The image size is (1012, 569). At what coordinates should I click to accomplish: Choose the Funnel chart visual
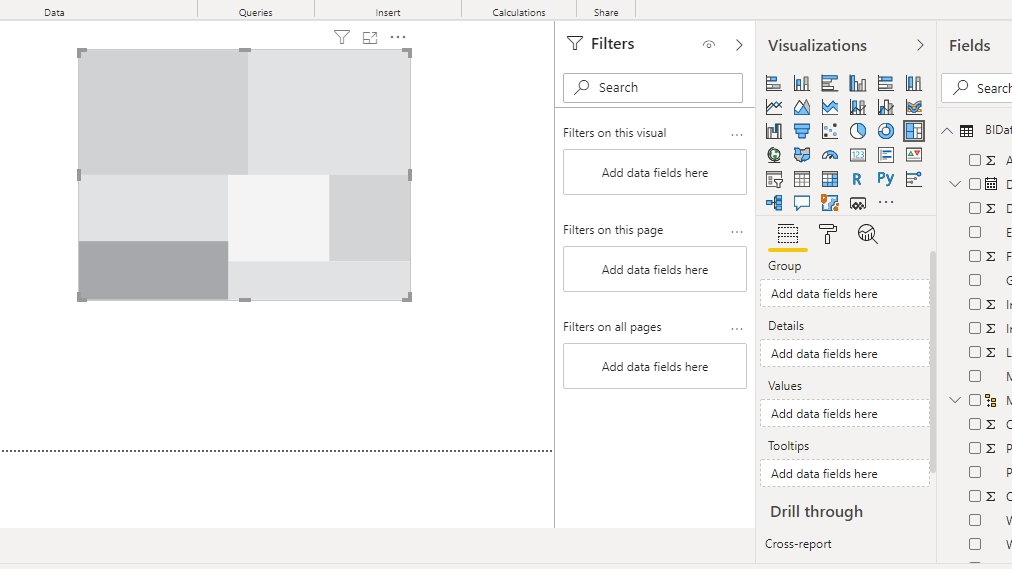click(802, 131)
